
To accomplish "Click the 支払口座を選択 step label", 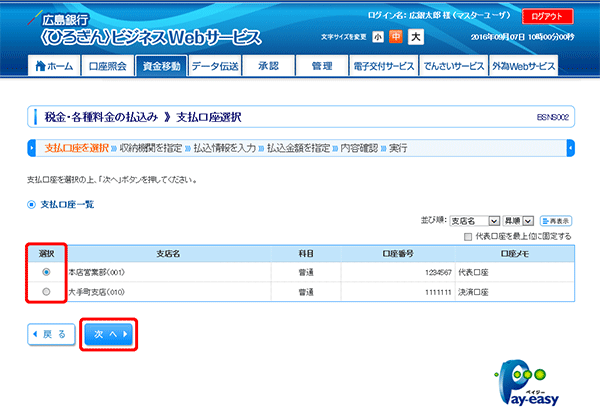I will pyautogui.click(x=77, y=148).
